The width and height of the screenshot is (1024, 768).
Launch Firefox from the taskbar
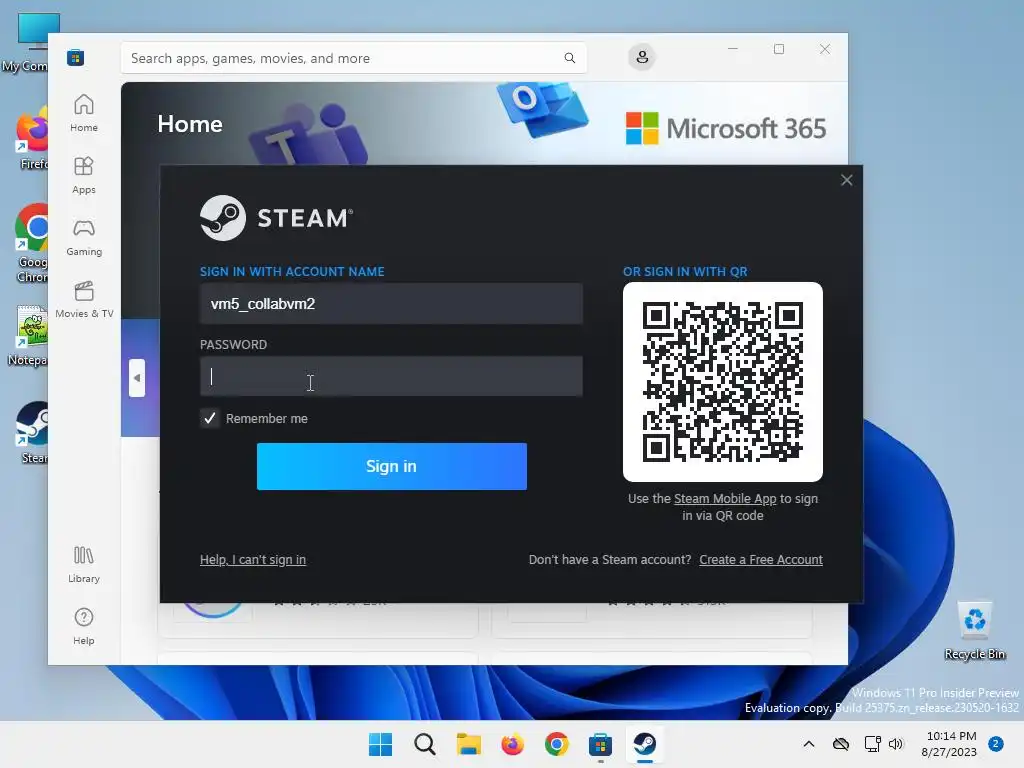tap(513, 744)
